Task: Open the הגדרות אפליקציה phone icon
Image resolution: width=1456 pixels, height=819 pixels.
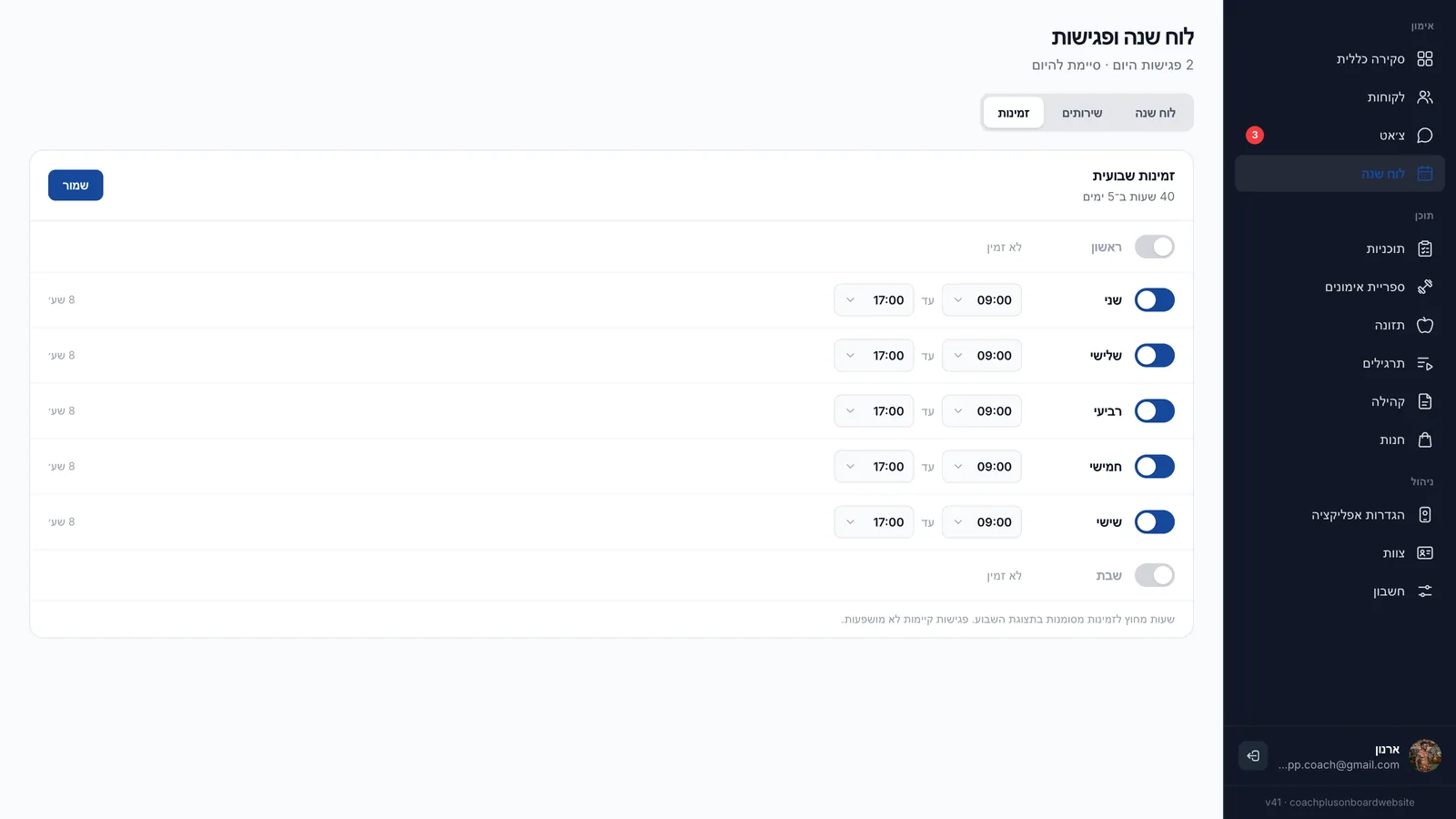Action: (1425, 515)
